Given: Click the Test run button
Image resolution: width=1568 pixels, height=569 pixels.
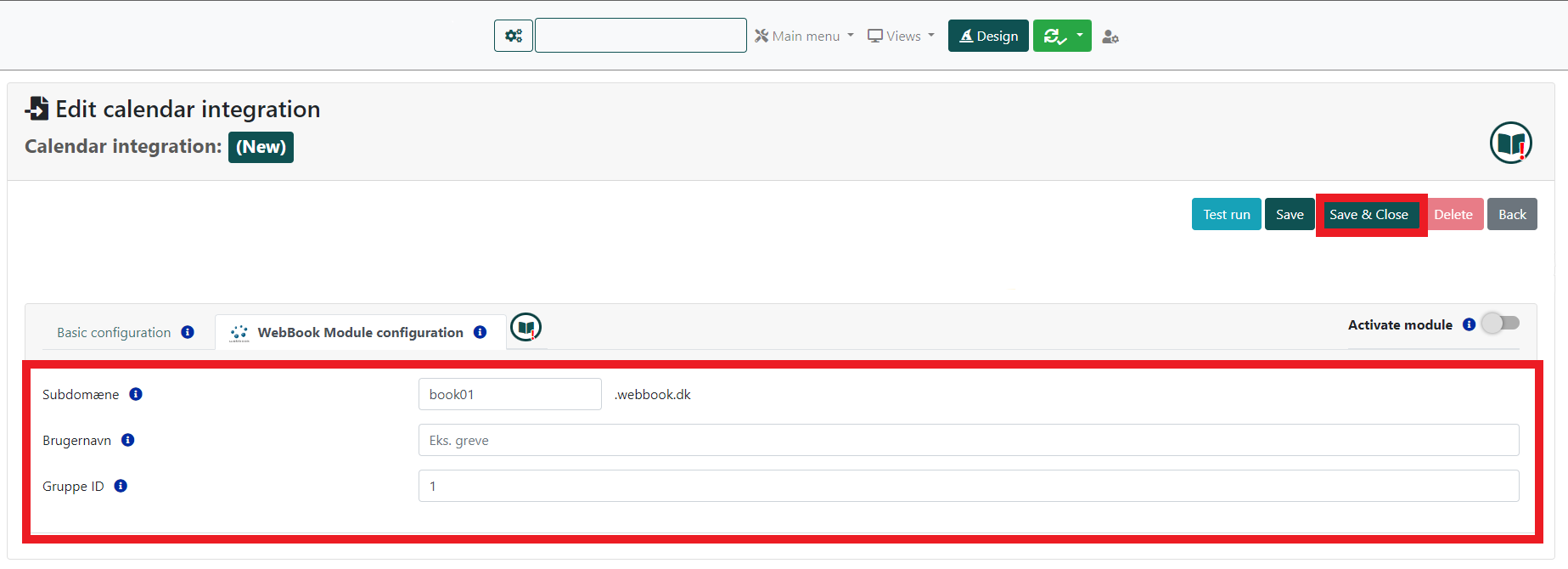Looking at the screenshot, I should pyautogui.click(x=1227, y=214).
